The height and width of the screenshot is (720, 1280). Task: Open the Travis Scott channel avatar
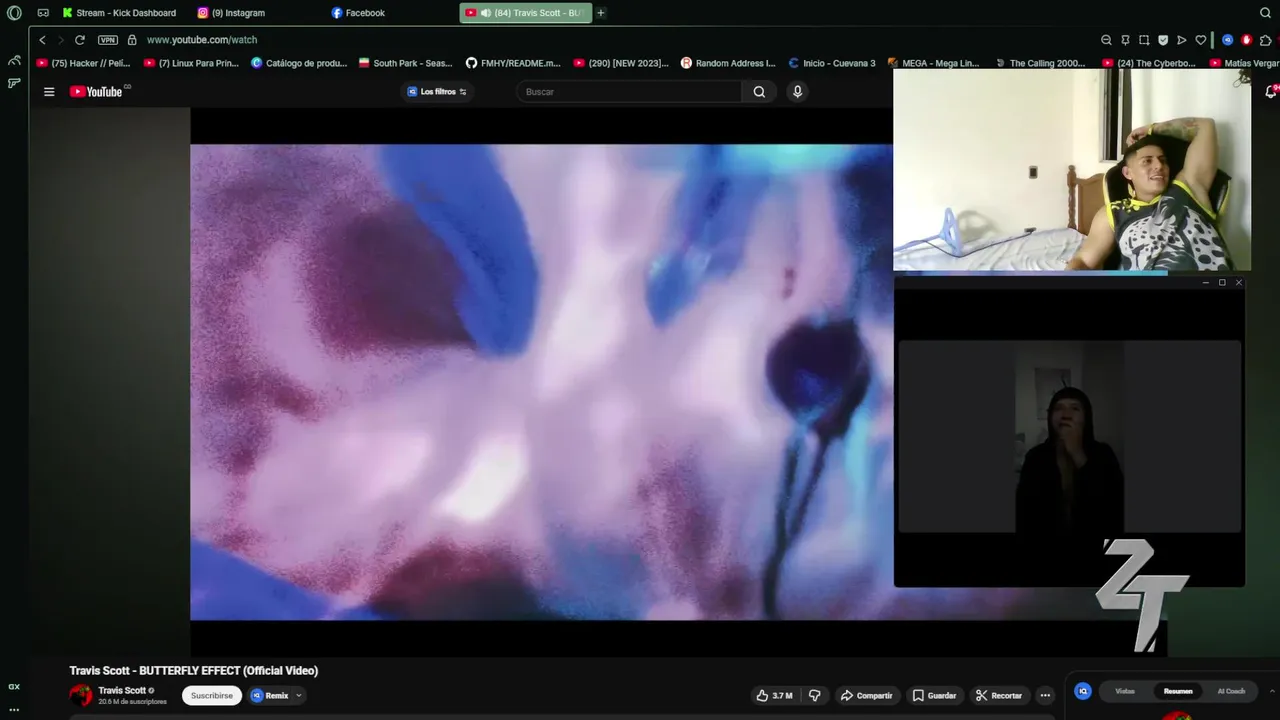[81, 695]
